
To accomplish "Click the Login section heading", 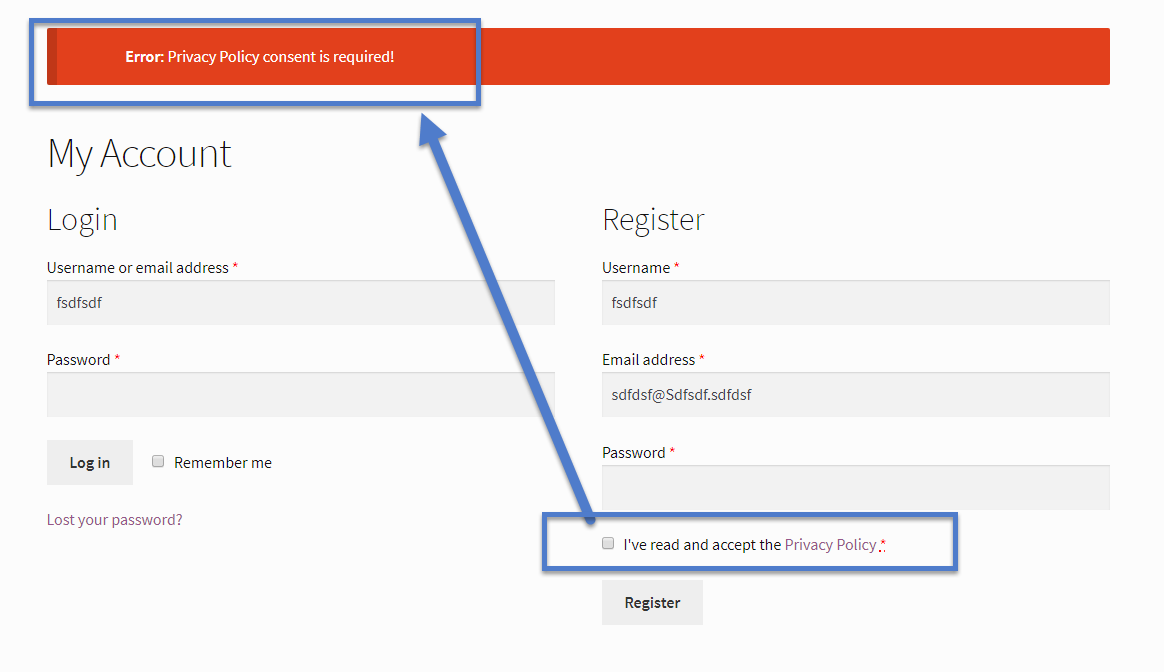I will pos(82,220).
